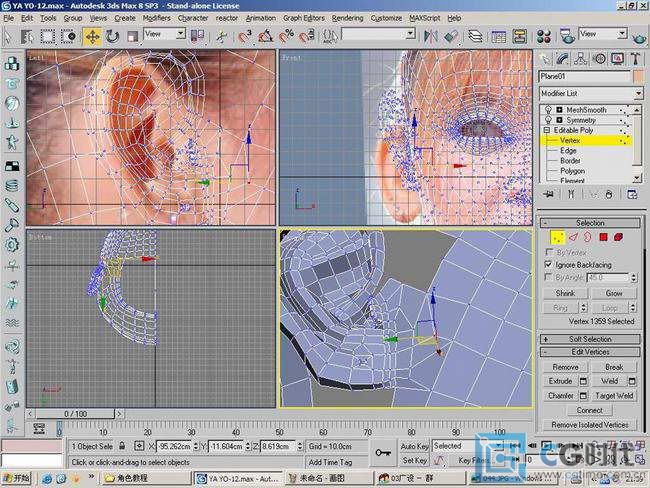Collapse the Selection rollout
Viewport: 650px width, 488px height.
[590, 223]
